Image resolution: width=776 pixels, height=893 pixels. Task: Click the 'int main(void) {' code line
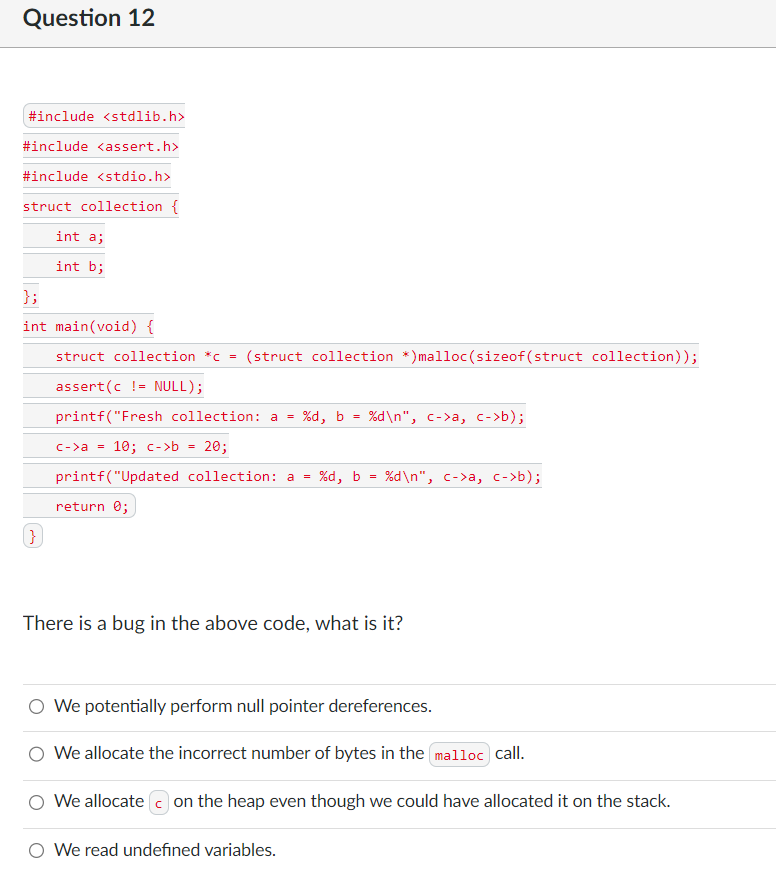click(87, 326)
